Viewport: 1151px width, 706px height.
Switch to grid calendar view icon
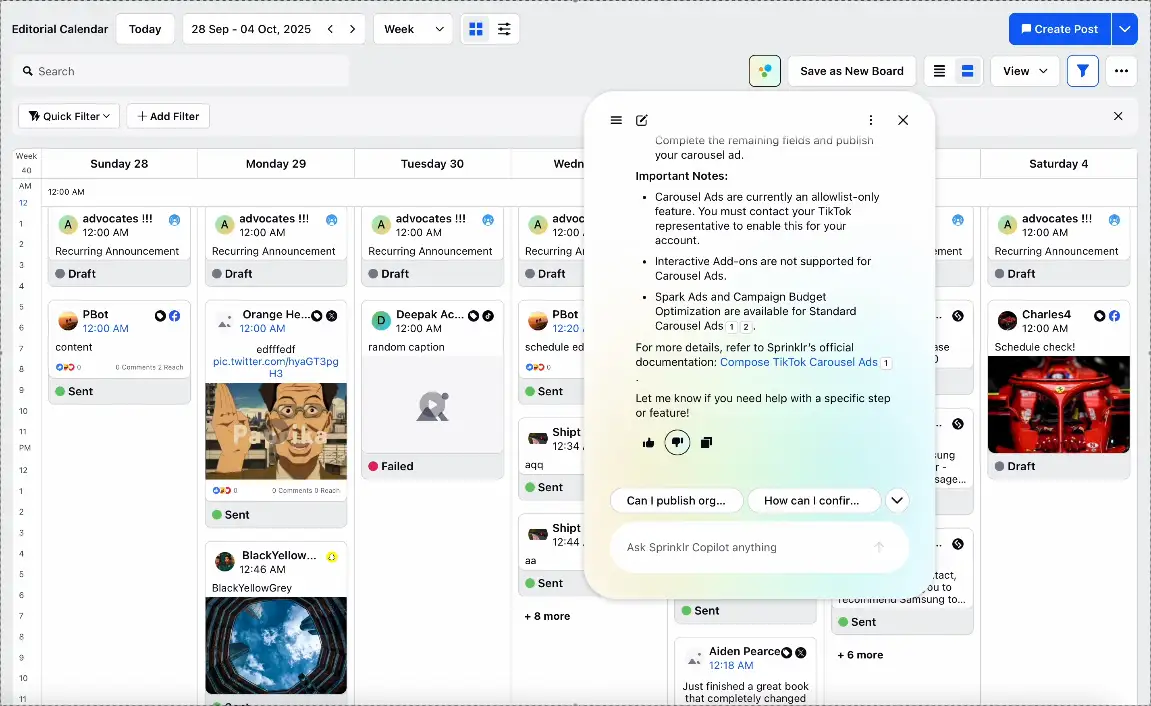[x=476, y=29]
